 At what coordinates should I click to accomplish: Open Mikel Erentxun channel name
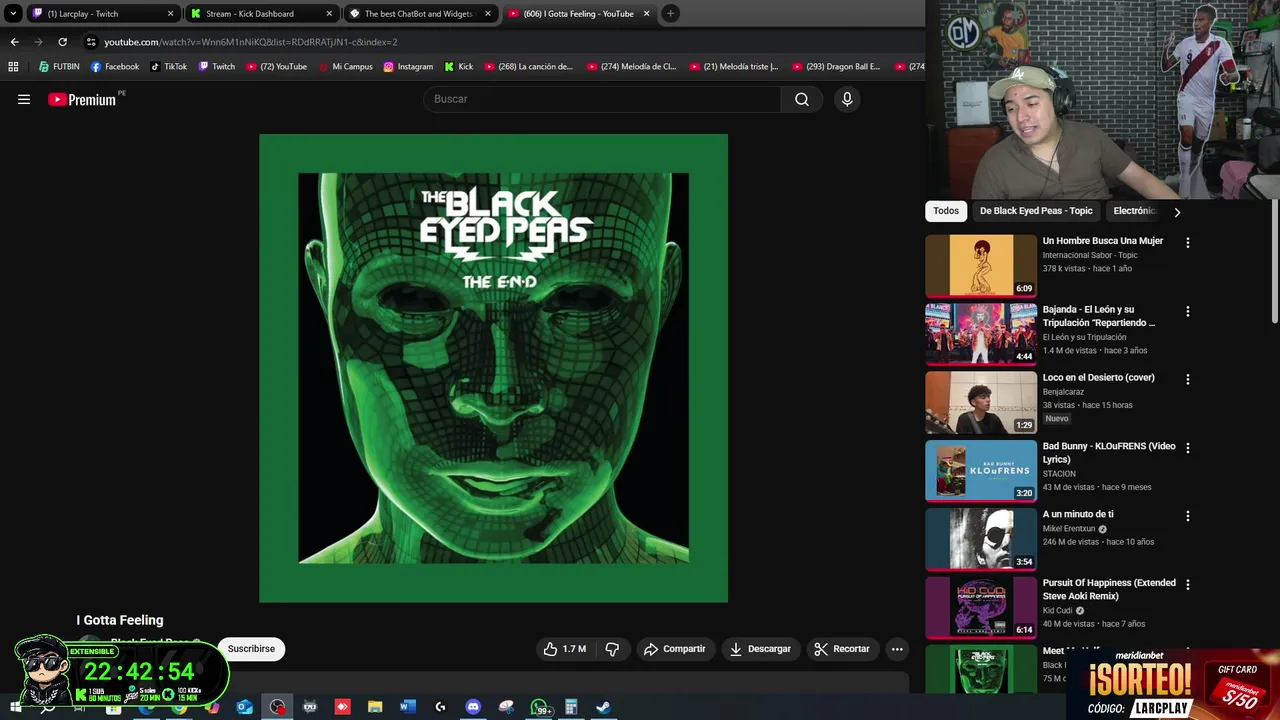tap(1069, 529)
